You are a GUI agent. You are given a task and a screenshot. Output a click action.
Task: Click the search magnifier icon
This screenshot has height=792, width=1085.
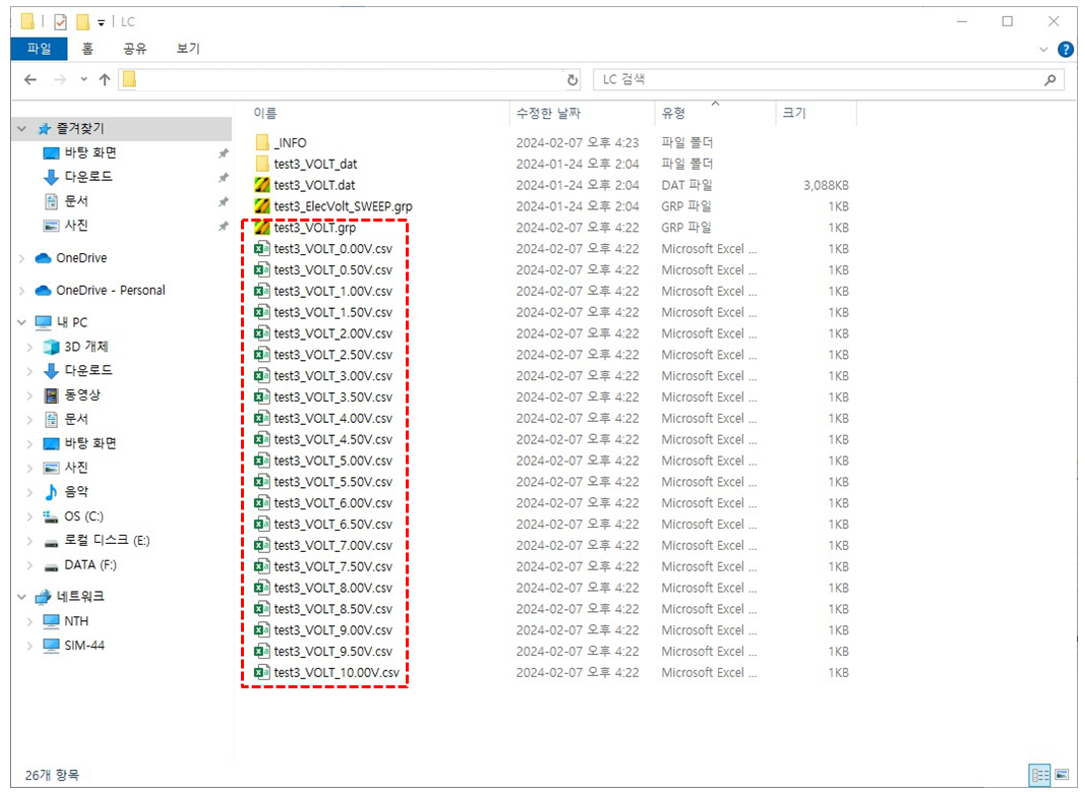point(1050,80)
